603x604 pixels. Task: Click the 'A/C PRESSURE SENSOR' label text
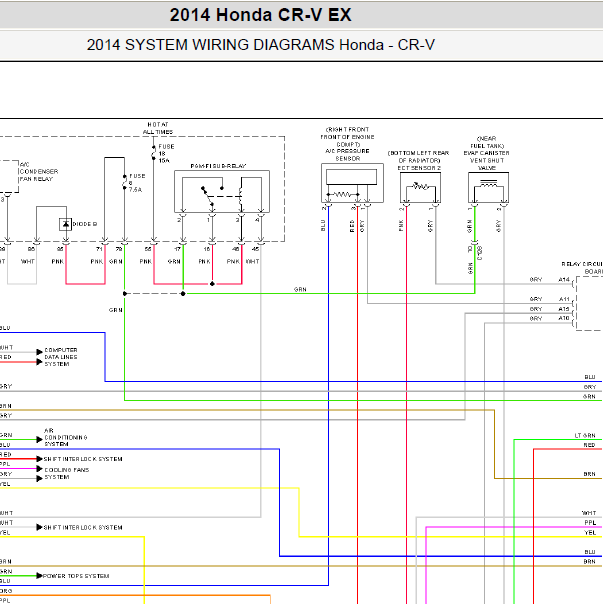348,154
